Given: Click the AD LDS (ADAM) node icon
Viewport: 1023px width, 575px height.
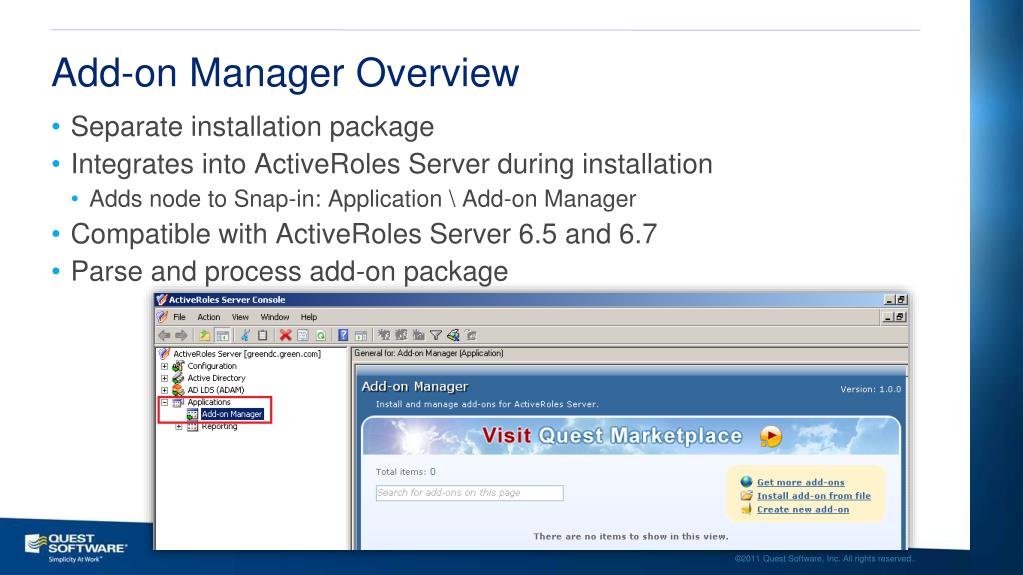Looking at the screenshot, I should click(178, 390).
